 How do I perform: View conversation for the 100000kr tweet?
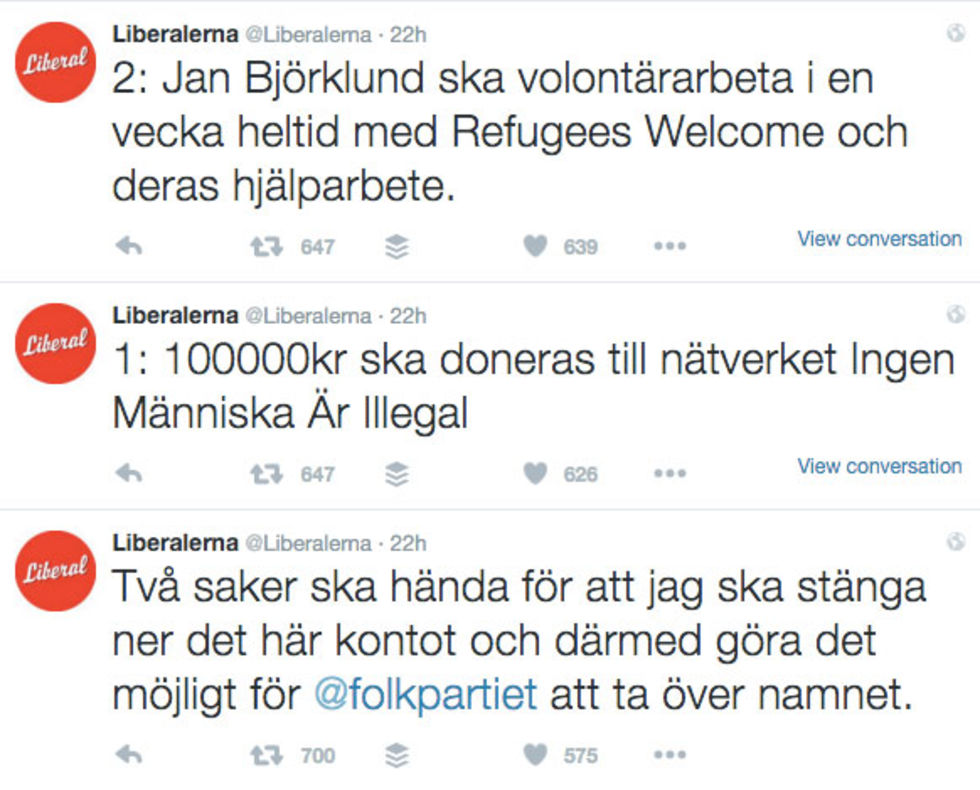(879, 466)
